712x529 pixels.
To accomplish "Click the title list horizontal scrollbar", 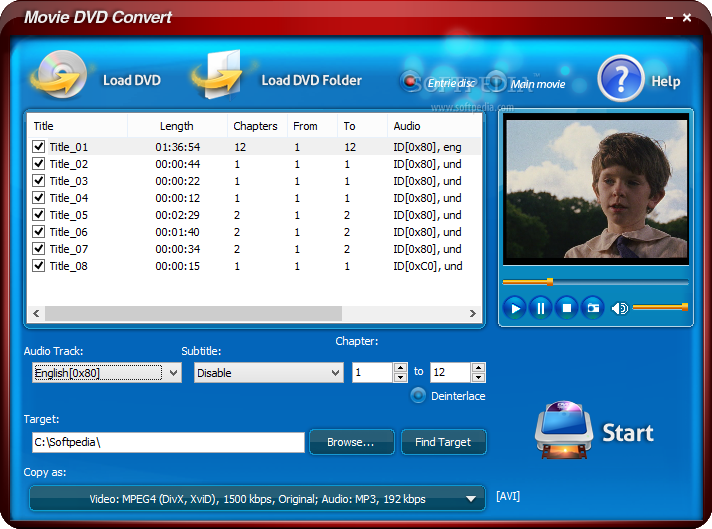I will [x=193, y=313].
